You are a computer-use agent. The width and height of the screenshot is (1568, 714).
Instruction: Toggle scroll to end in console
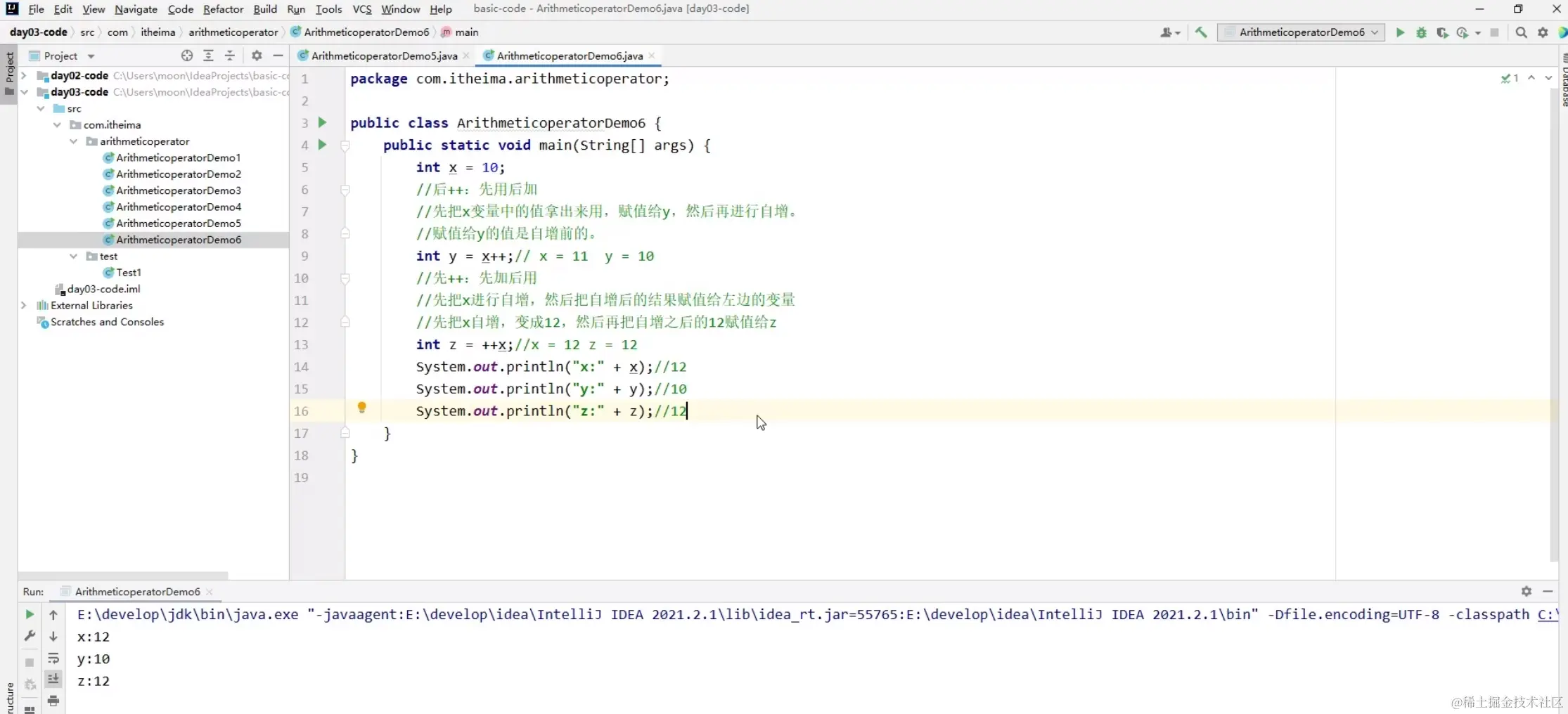coord(53,679)
